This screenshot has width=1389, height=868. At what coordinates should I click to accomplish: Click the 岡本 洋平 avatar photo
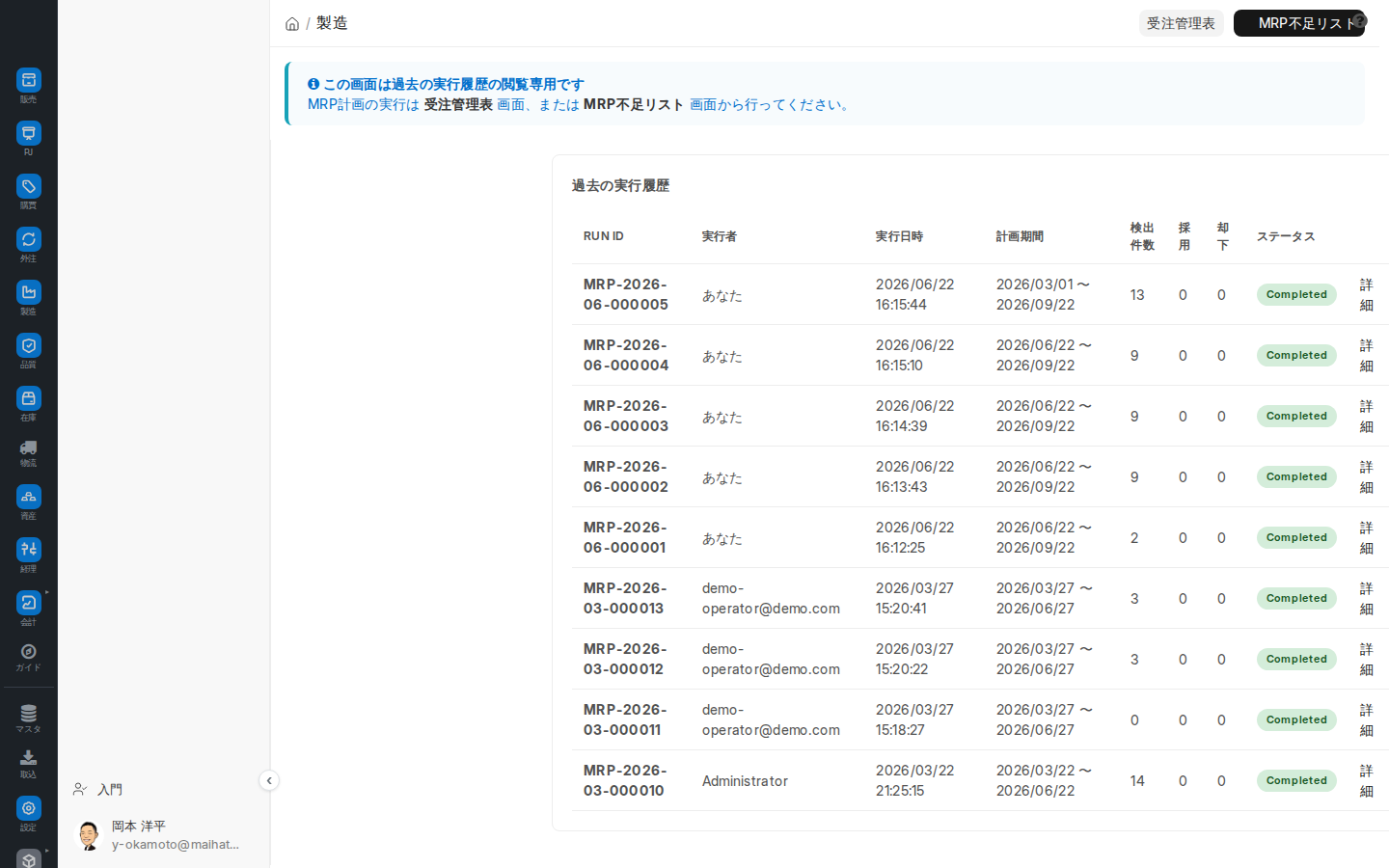pyautogui.click(x=89, y=835)
